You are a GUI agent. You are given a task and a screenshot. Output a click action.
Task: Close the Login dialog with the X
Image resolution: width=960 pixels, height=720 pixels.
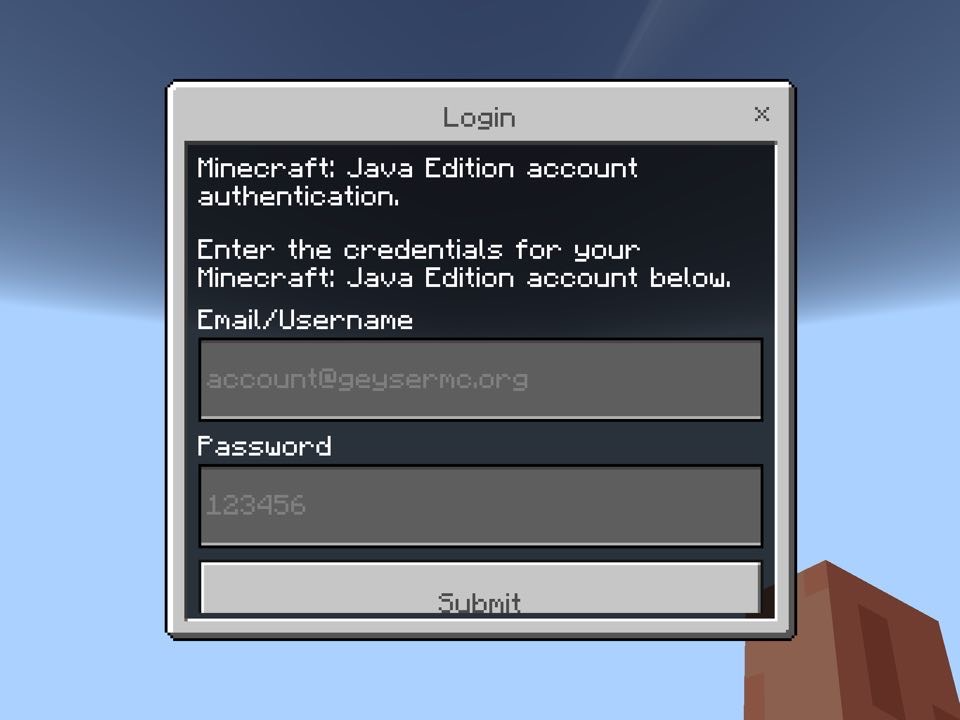pyautogui.click(x=762, y=114)
